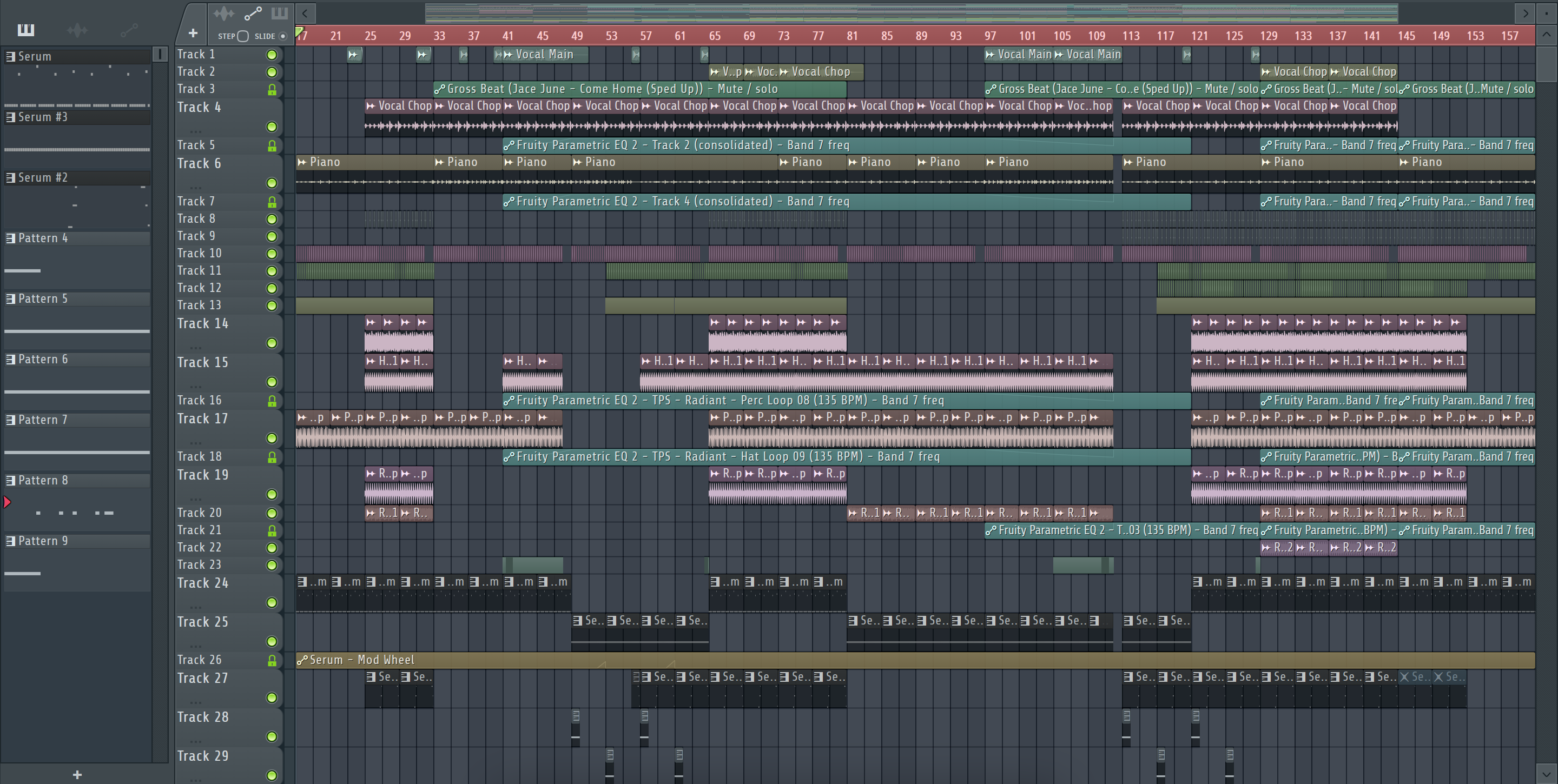Open clip menu of Perc Loop 08 EQ automation

(x=509, y=400)
